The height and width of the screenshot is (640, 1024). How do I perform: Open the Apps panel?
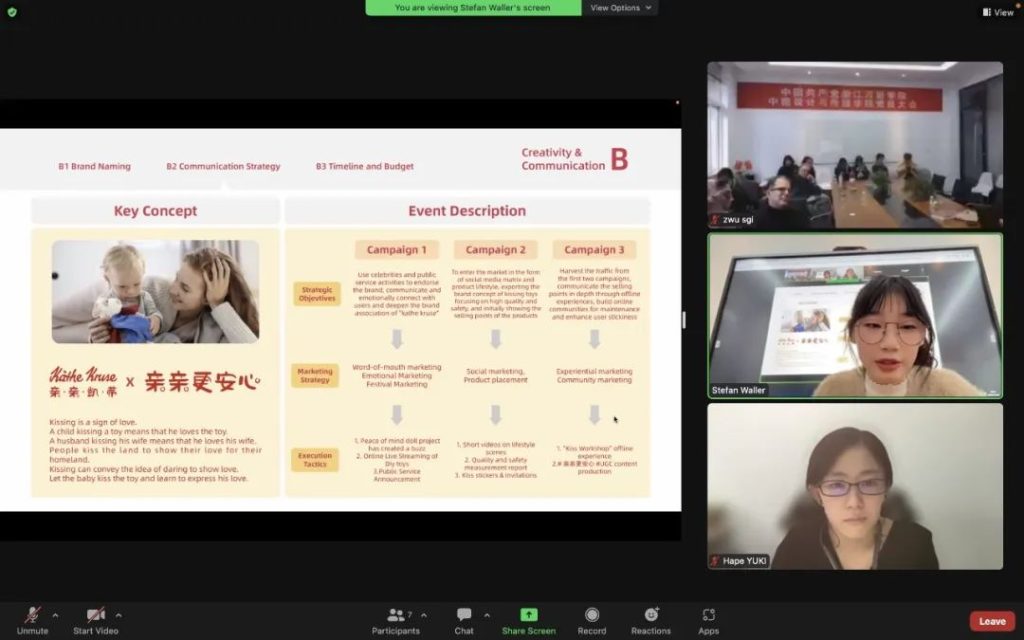pos(708,619)
